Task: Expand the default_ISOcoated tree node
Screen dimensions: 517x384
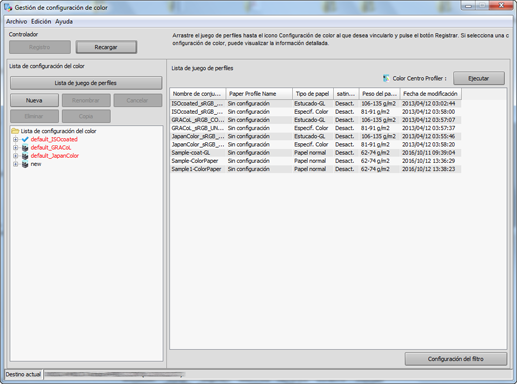Action: [15, 139]
